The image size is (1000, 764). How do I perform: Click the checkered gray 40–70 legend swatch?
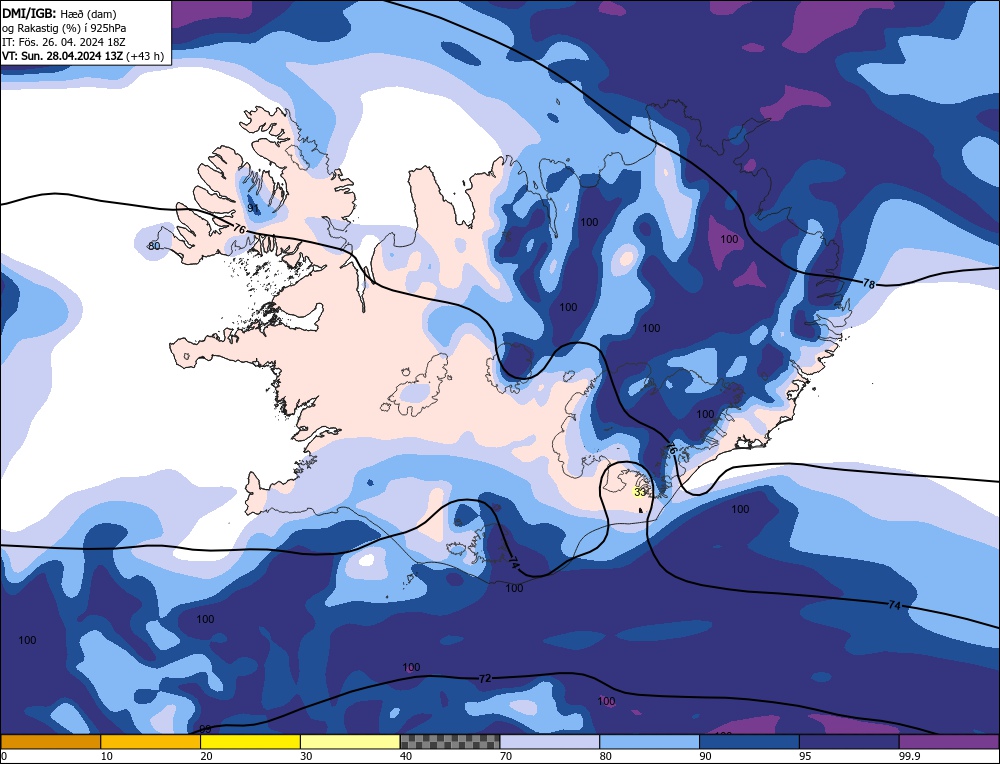450,742
